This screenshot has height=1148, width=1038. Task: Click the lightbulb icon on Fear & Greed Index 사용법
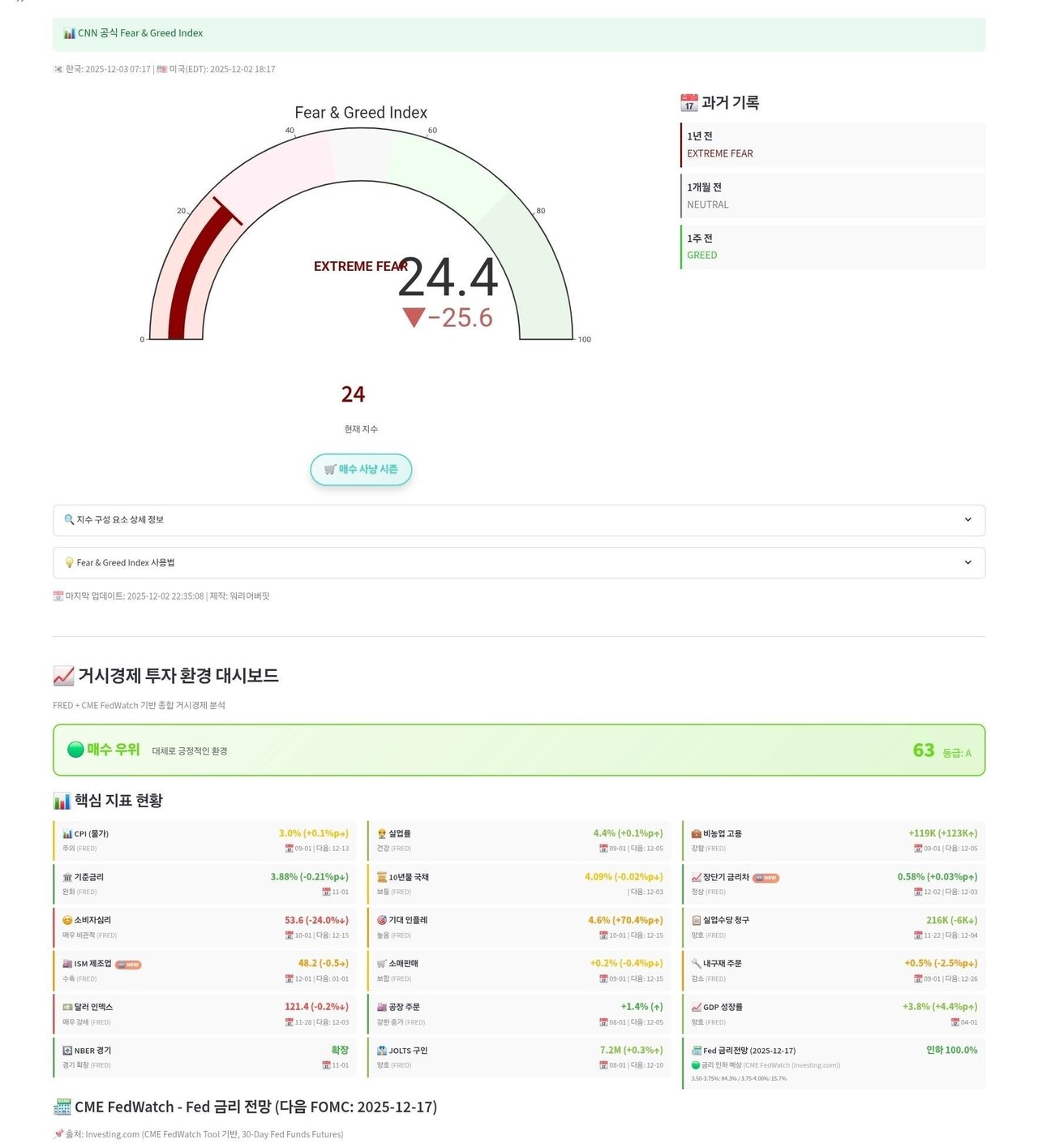pos(67,561)
